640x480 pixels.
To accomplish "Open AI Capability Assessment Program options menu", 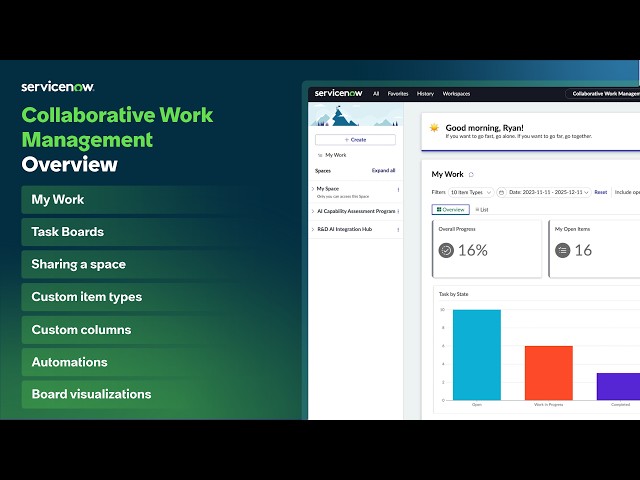I will [x=398, y=211].
